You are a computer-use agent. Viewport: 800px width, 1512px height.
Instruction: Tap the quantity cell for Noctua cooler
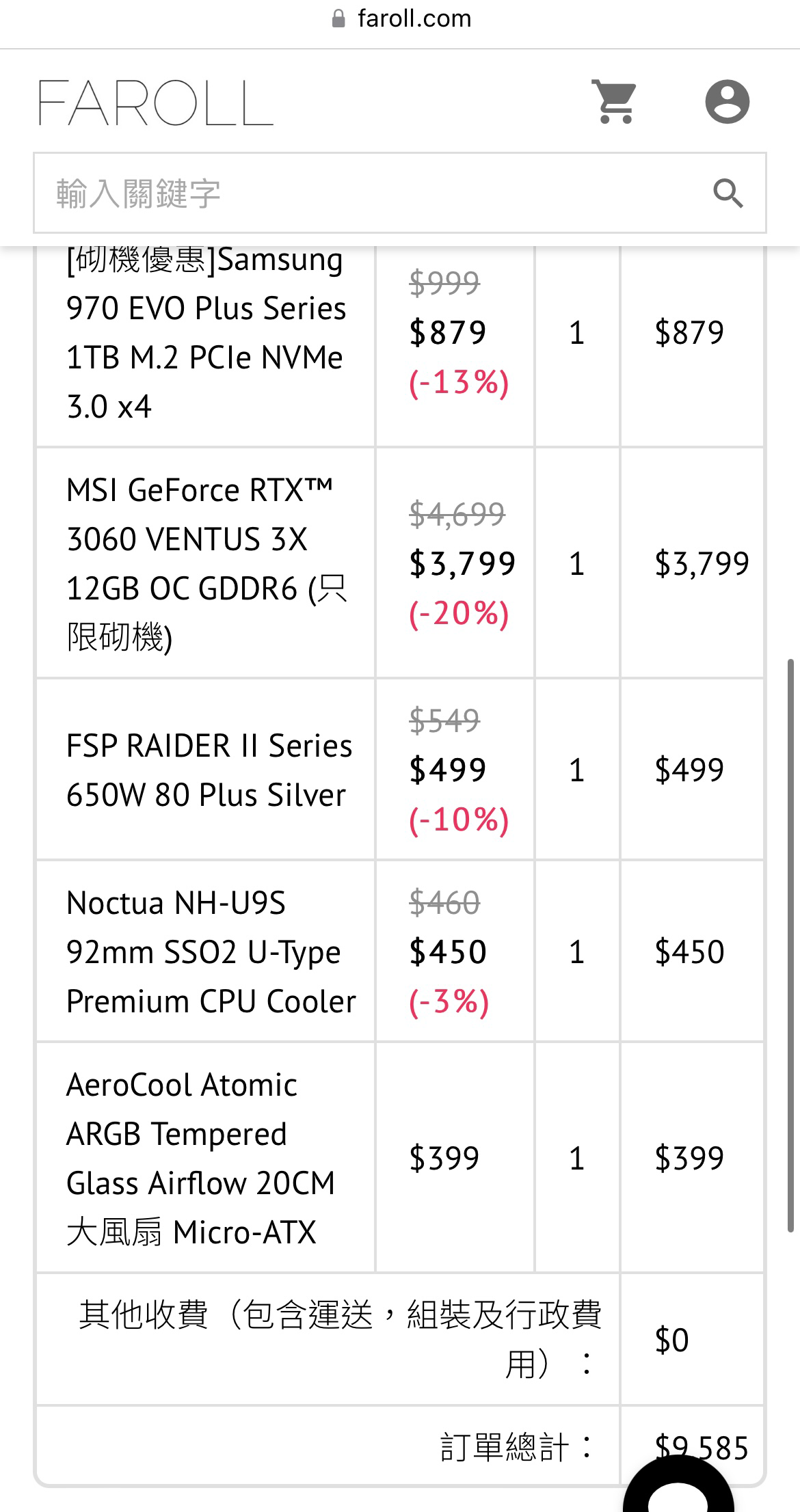[x=577, y=951]
